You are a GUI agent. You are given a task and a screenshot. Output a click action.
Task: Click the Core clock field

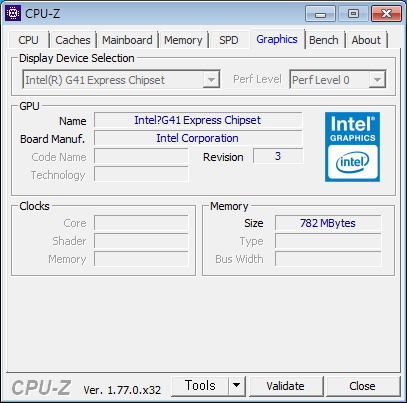click(141, 223)
